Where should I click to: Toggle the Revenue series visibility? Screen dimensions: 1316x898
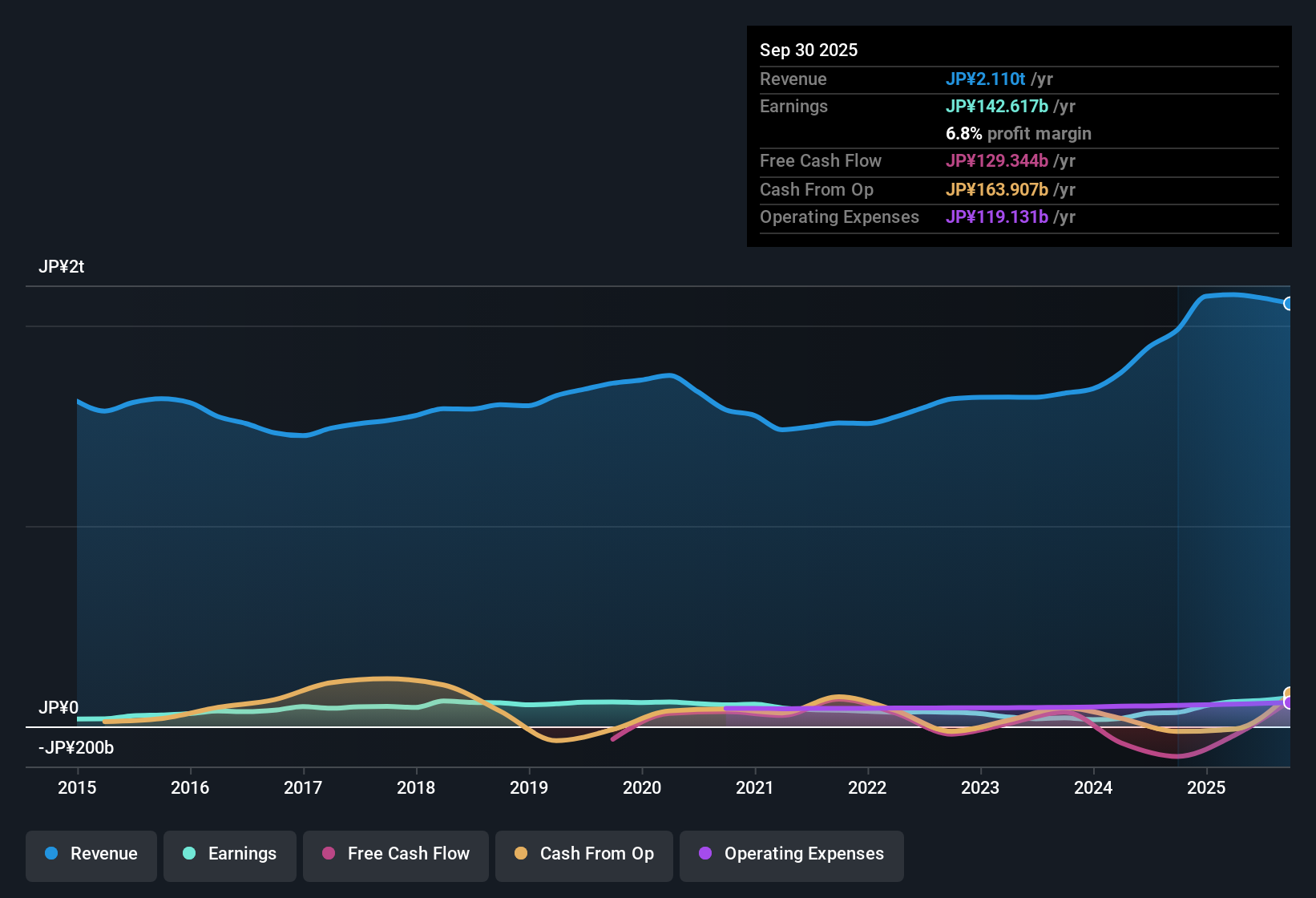(91, 854)
